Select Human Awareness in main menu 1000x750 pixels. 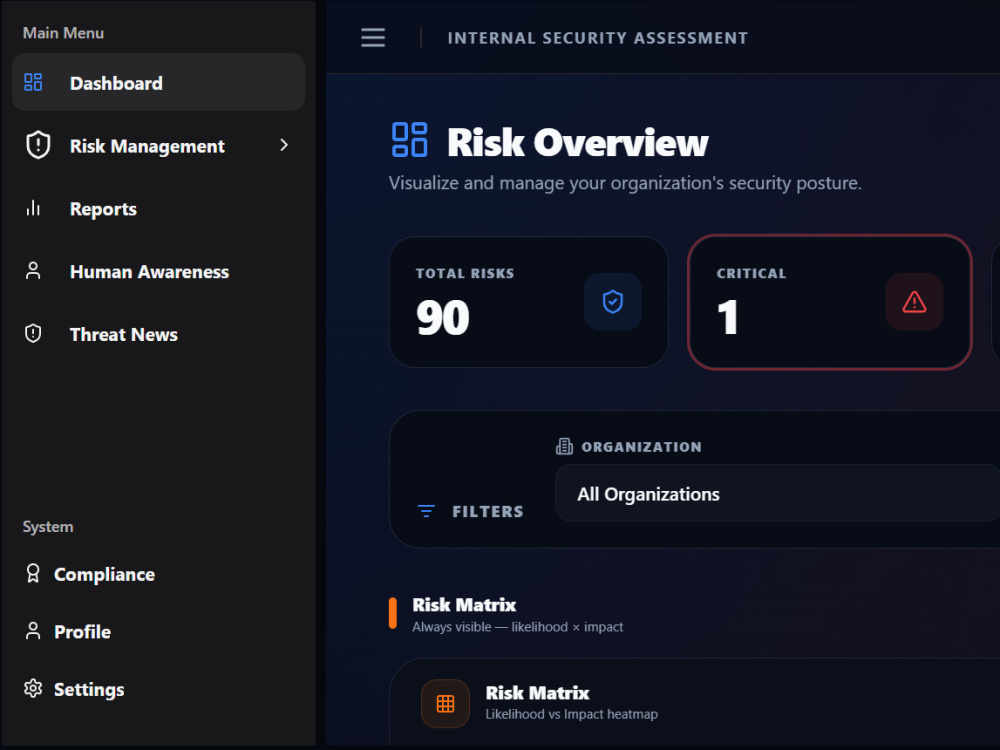(158, 271)
